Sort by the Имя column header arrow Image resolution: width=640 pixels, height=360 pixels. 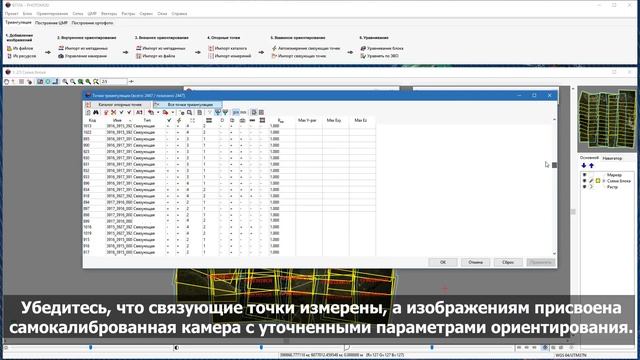point(130,120)
